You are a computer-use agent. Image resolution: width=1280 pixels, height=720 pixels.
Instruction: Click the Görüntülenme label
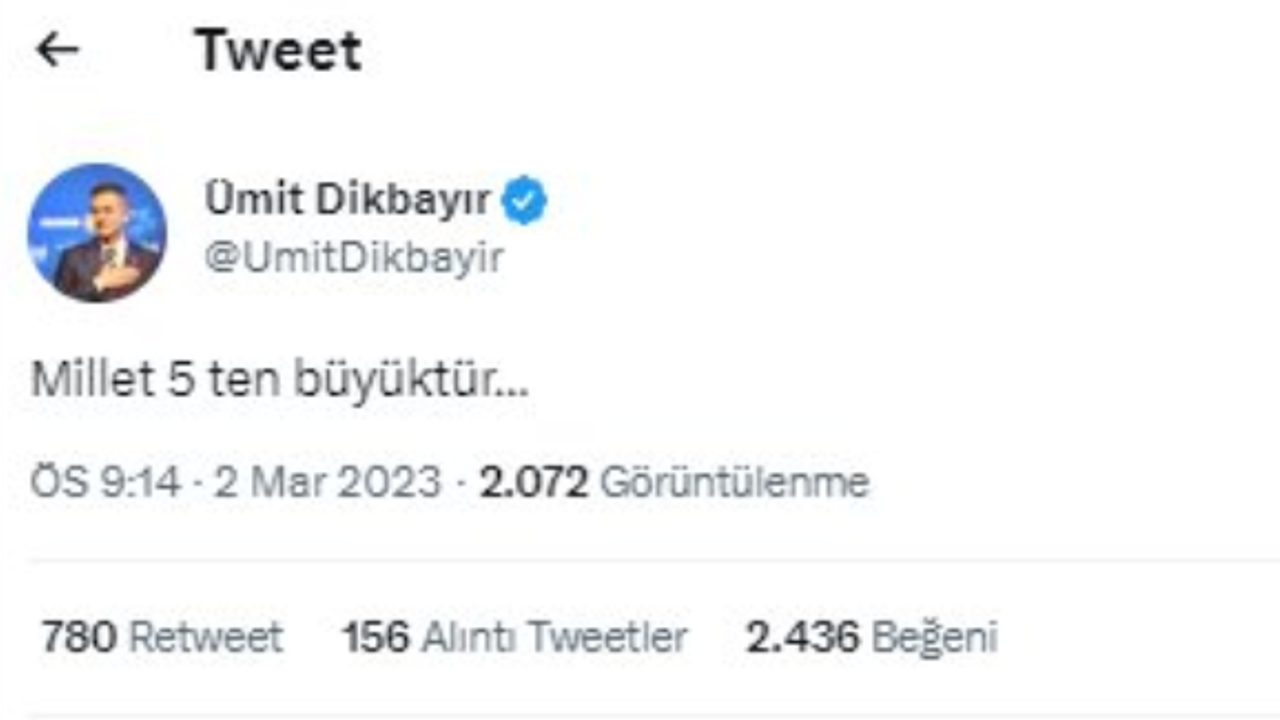(x=734, y=484)
